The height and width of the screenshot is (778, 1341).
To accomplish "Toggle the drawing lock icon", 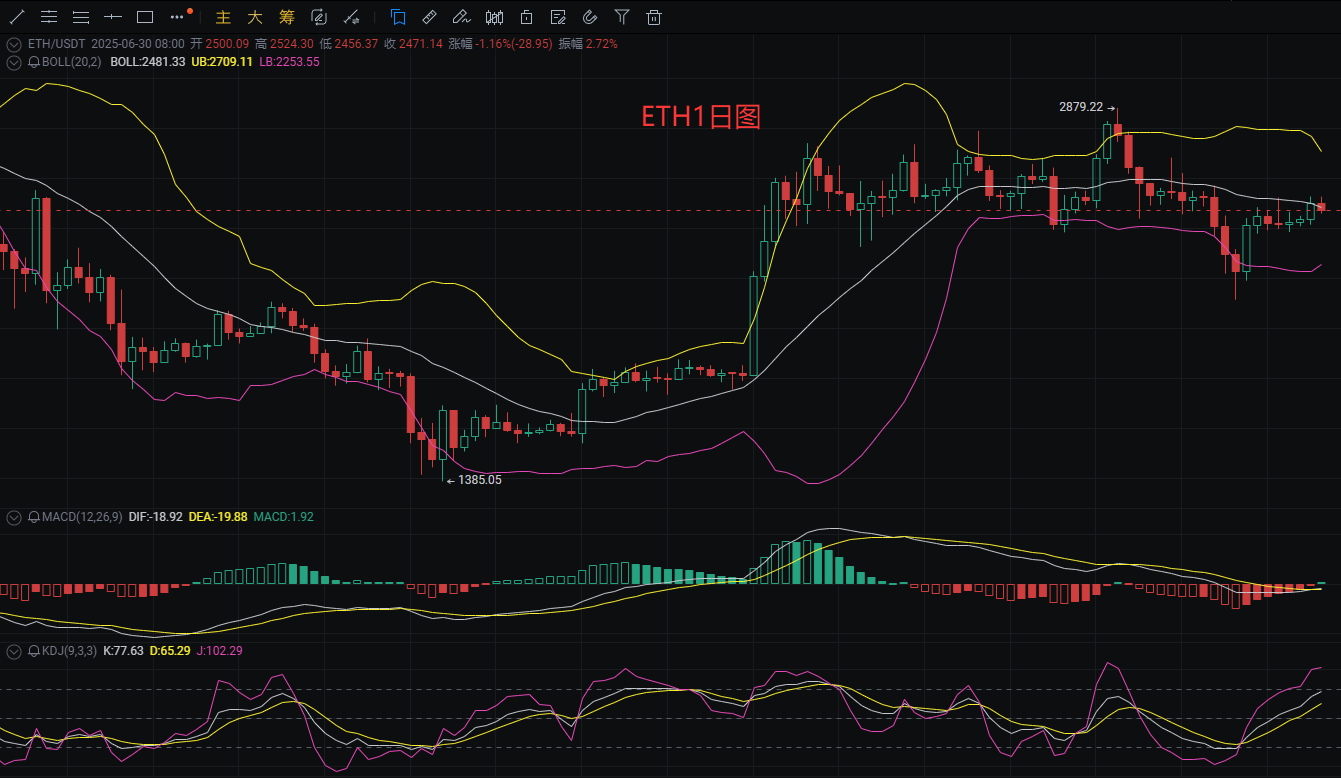I will (526, 17).
